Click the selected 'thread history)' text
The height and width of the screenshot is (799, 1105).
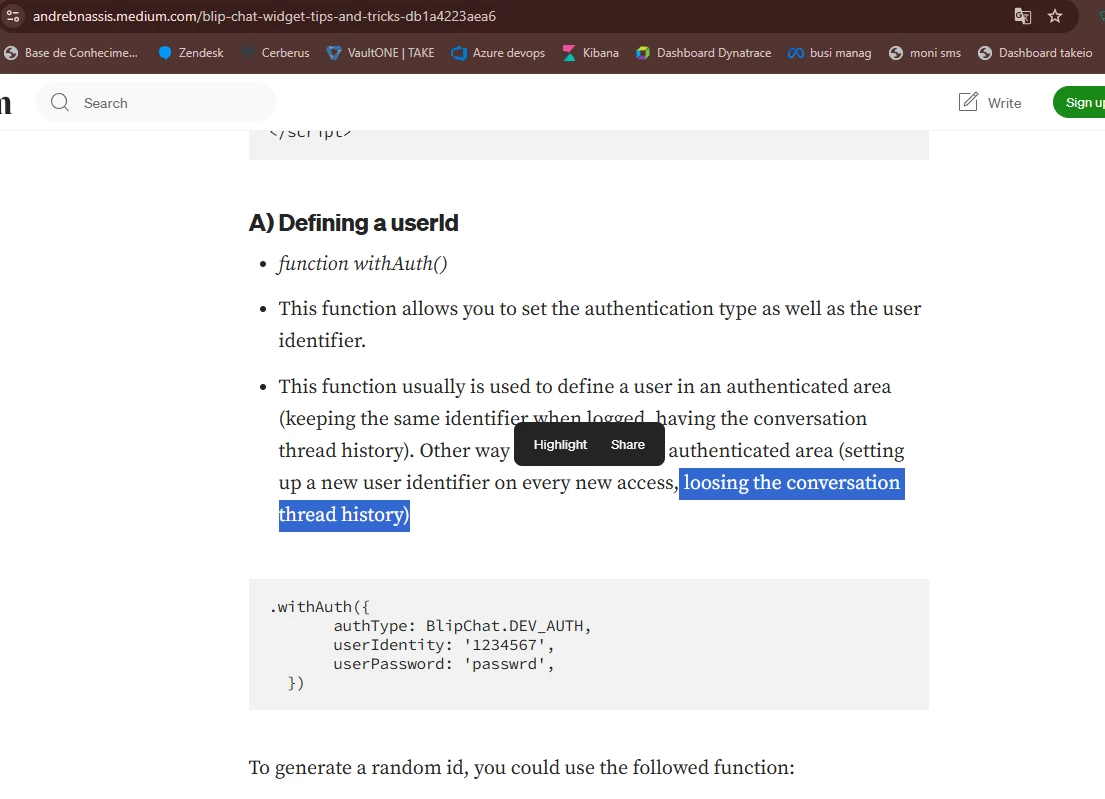344,515
